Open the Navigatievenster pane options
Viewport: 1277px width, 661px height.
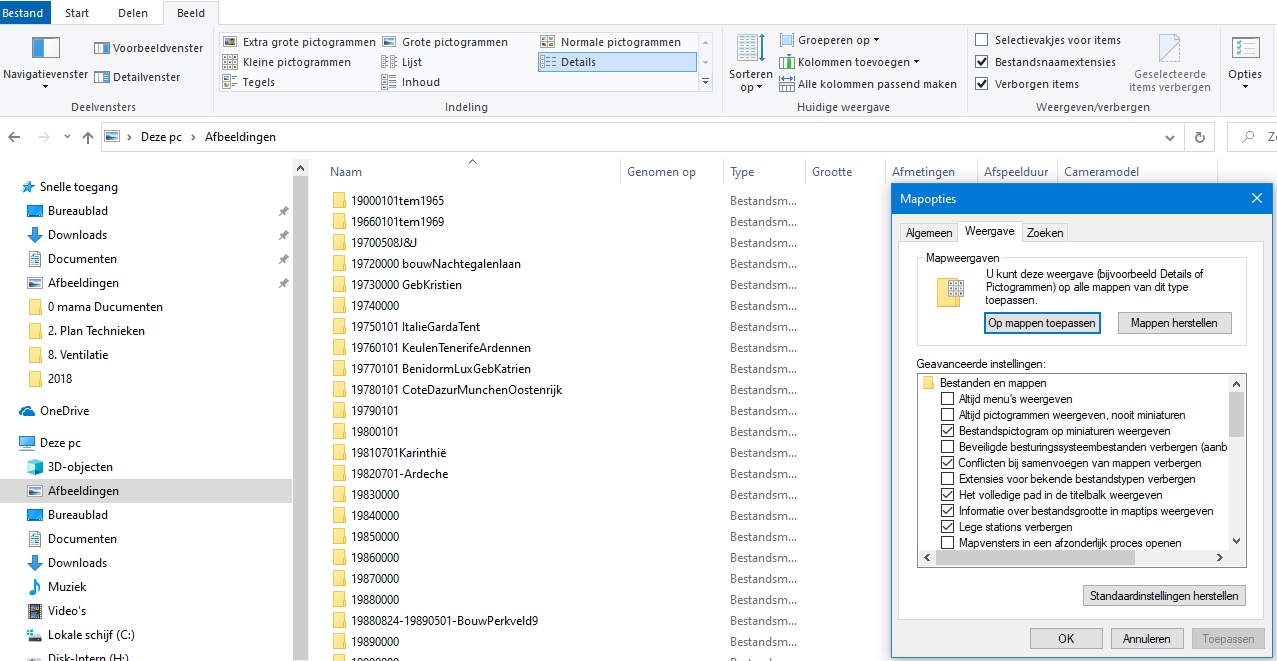tap(45, 62)
